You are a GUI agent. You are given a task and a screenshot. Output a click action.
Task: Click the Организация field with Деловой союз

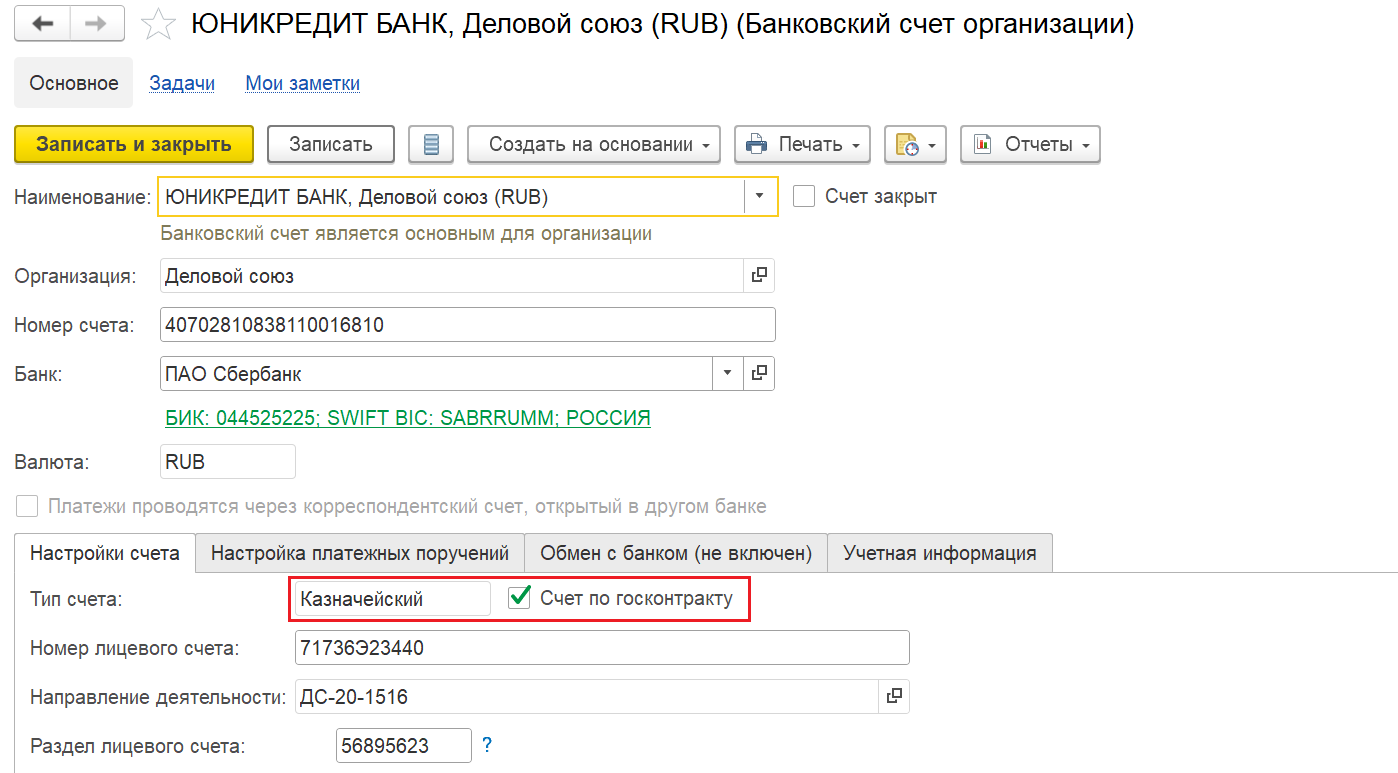click(x=452, y=275)
